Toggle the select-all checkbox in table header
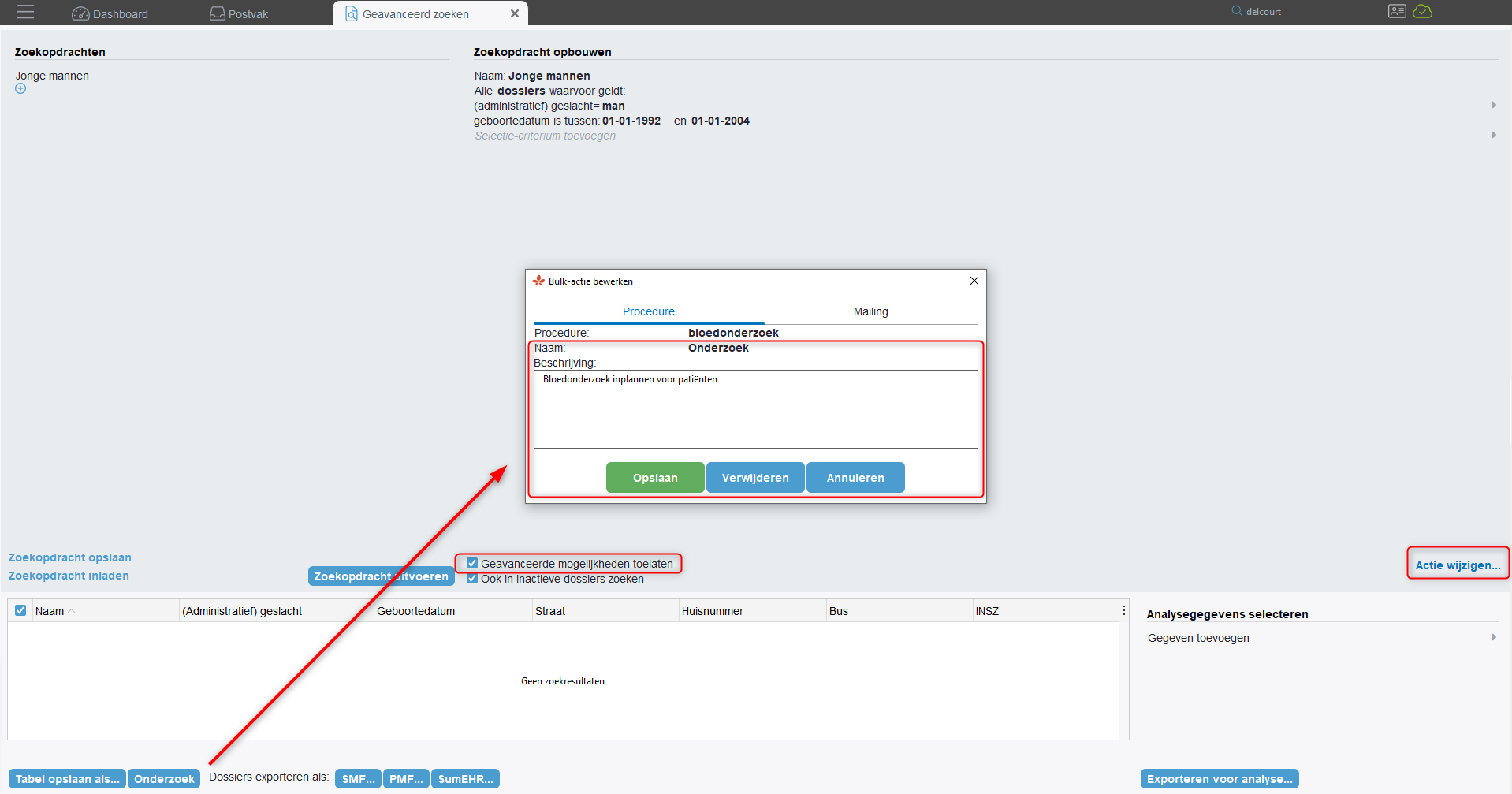 [20, 610]
